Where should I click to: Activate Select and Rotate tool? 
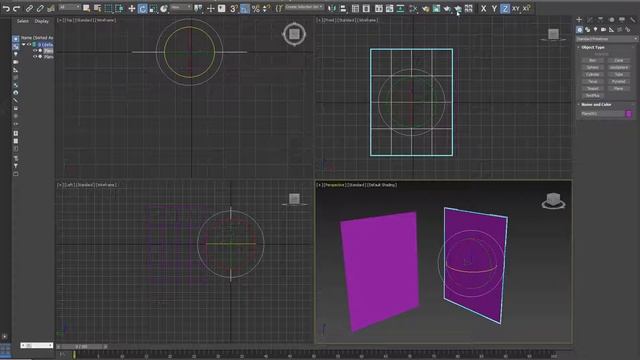(142, 9)
